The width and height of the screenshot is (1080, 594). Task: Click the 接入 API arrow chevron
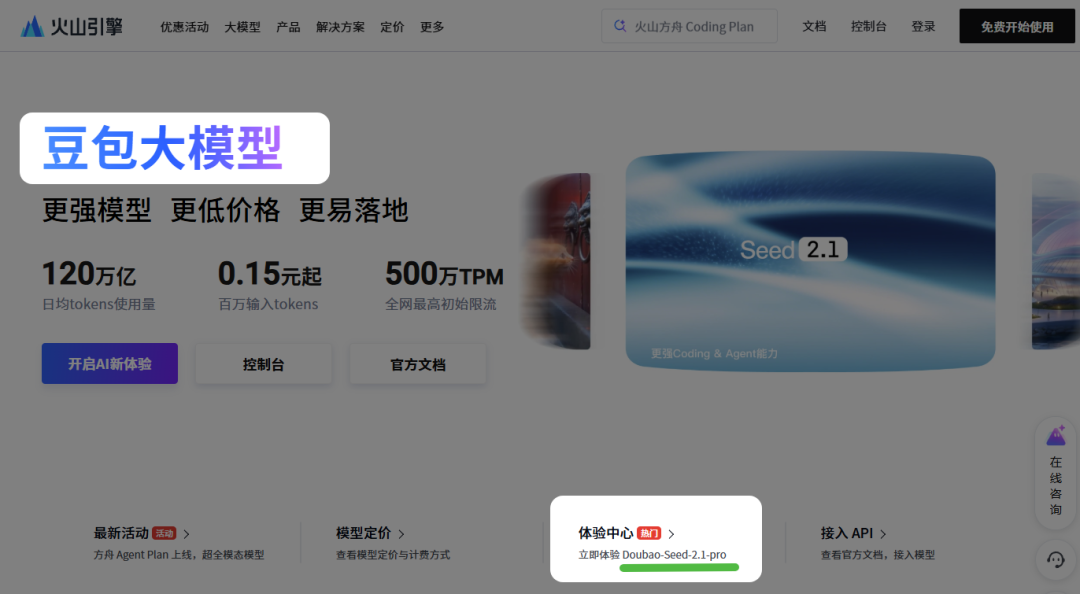pyautogui.click(x=883, y=534)
